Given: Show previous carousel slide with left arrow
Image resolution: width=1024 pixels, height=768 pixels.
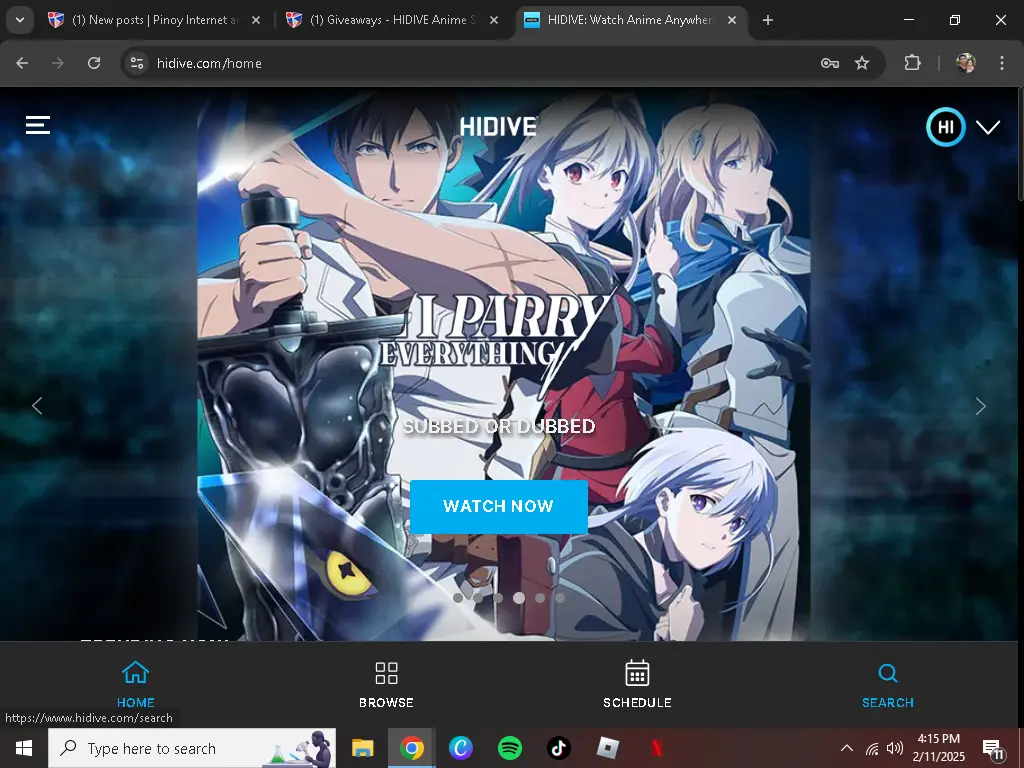Looking at the screenshot, I should 37,406.
